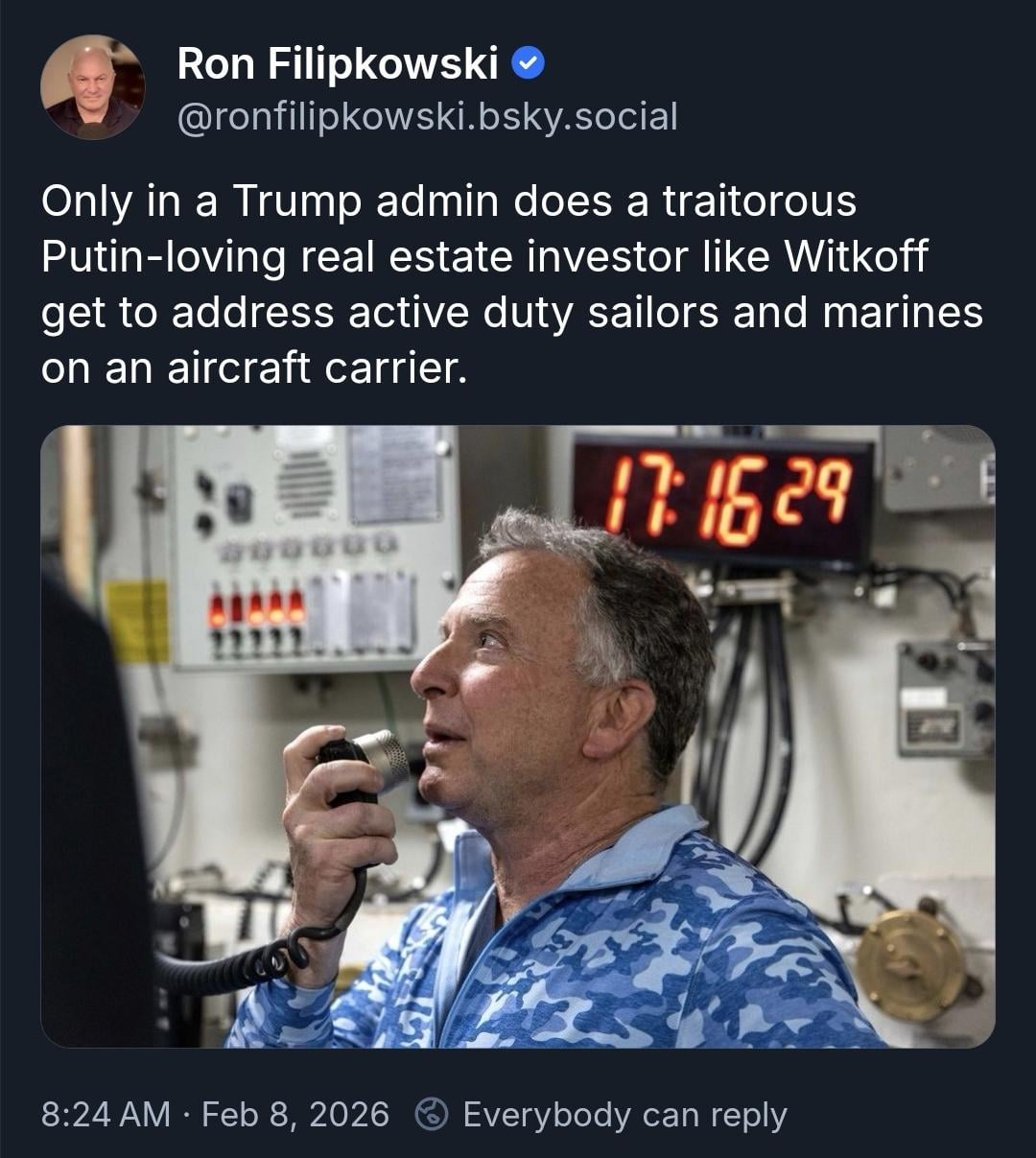
Task: Open the Ron Filipkowski display name link
Action: (338, 64)
